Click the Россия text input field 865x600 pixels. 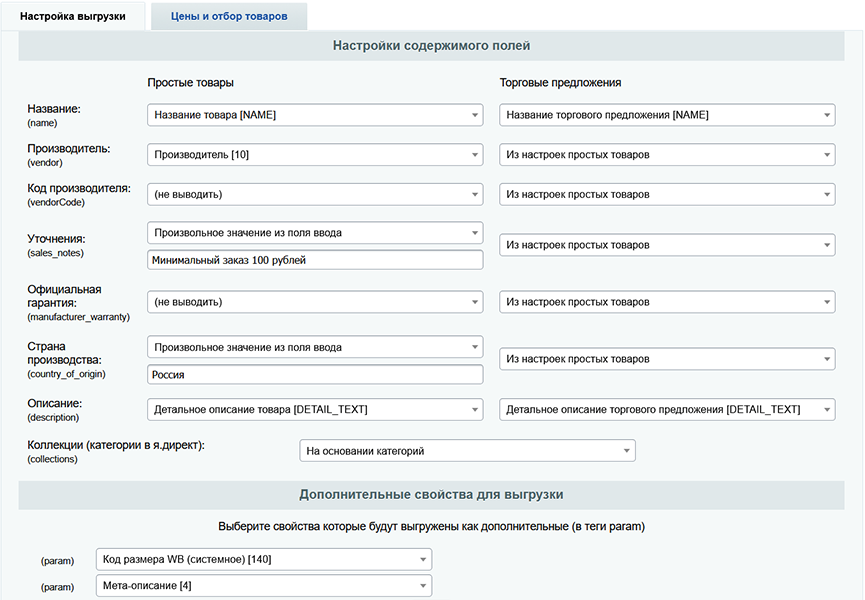[315, 375]
